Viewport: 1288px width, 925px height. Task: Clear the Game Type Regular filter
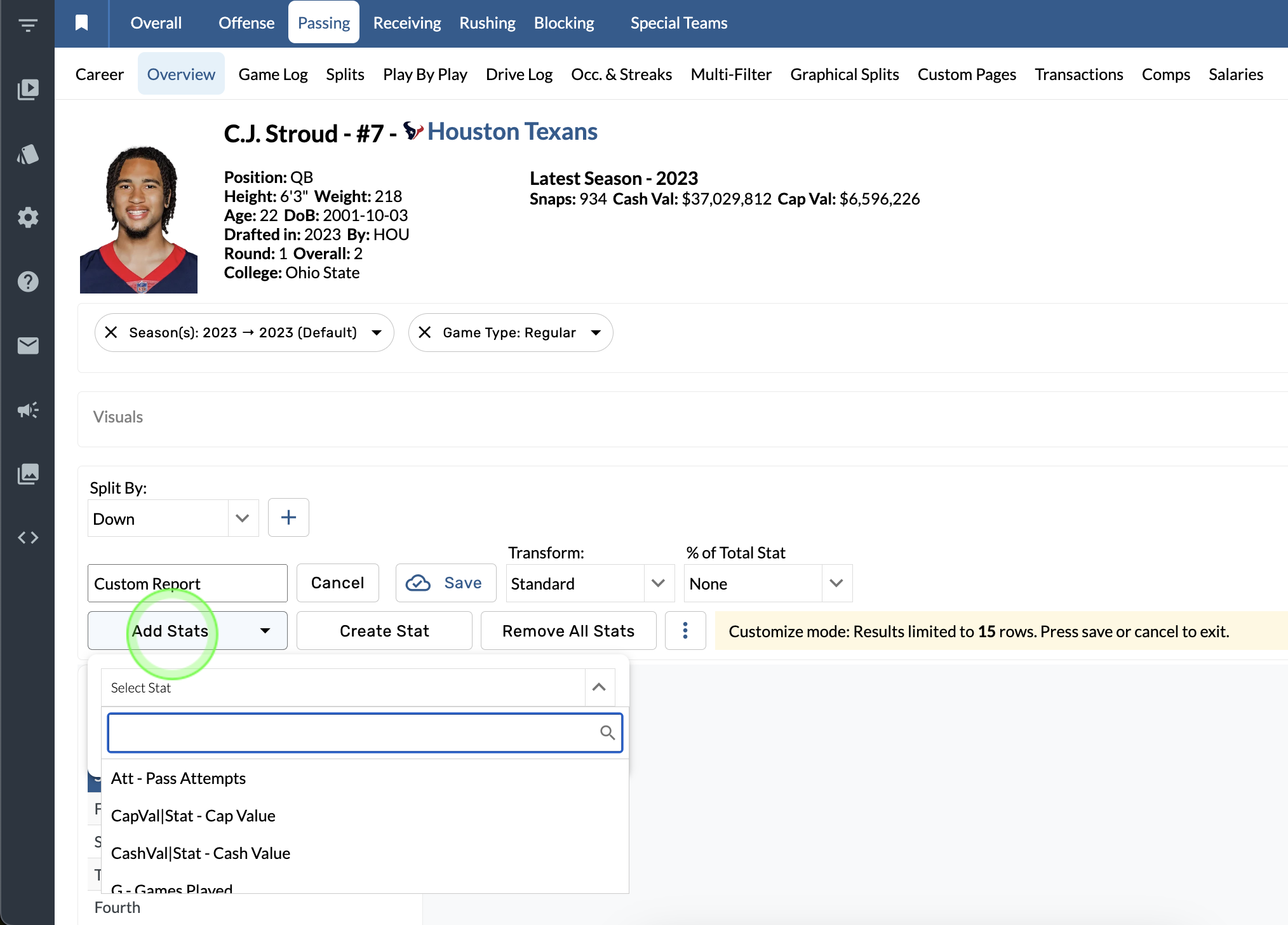(x=425, y=332)
